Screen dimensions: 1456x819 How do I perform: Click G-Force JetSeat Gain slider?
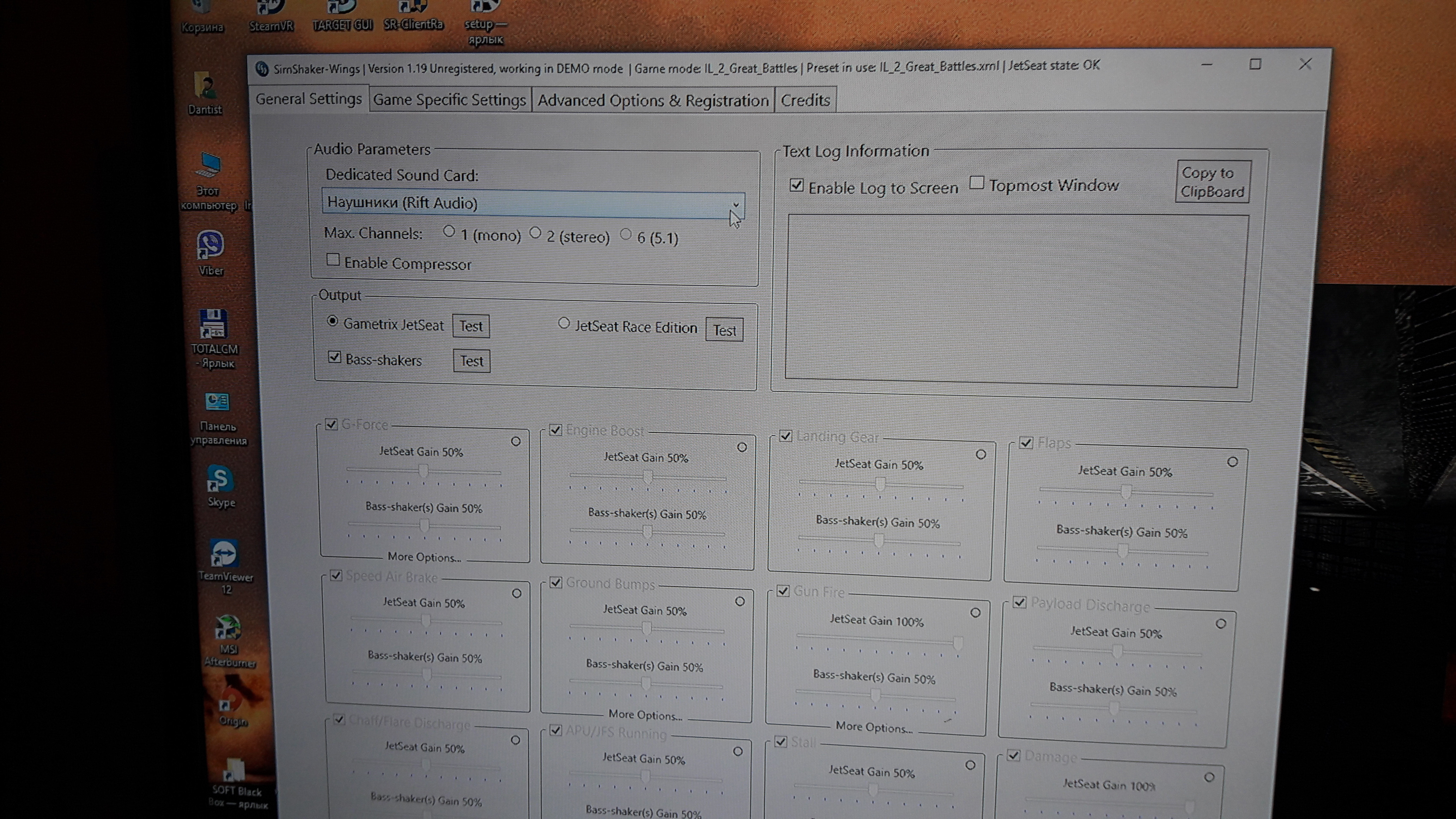click(423, 471)
